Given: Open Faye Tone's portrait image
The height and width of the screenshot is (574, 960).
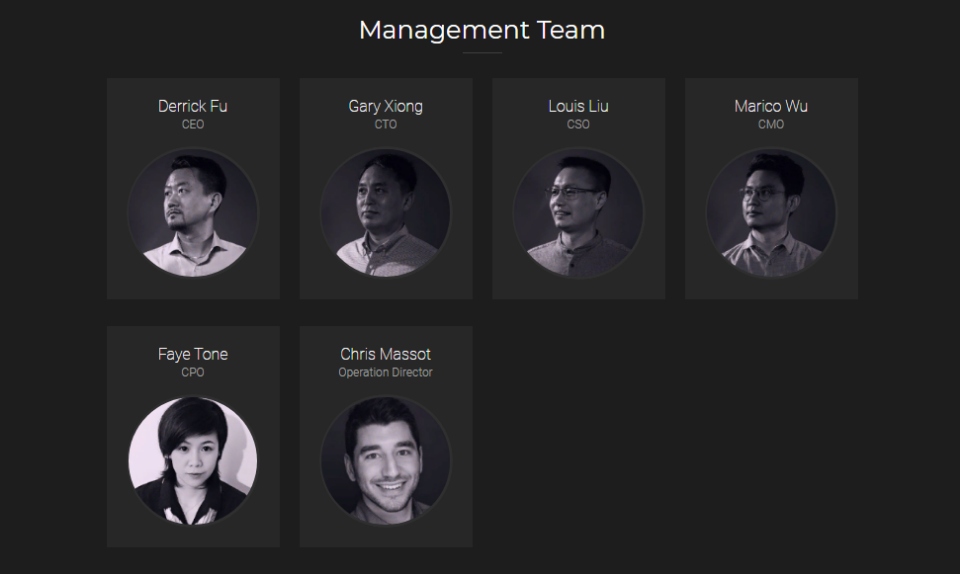Looking at the screenshot, I should [193, 461].
